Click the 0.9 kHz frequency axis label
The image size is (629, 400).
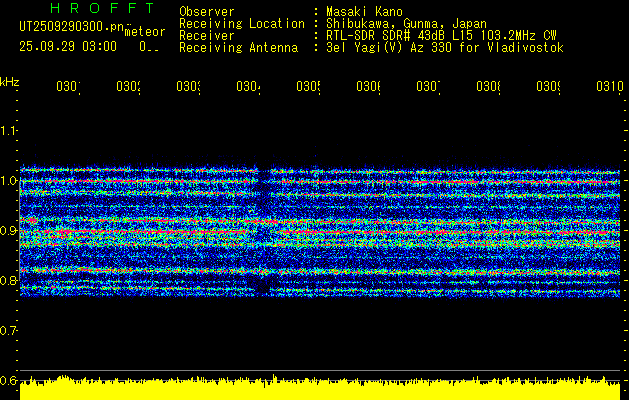pos(8,230)
